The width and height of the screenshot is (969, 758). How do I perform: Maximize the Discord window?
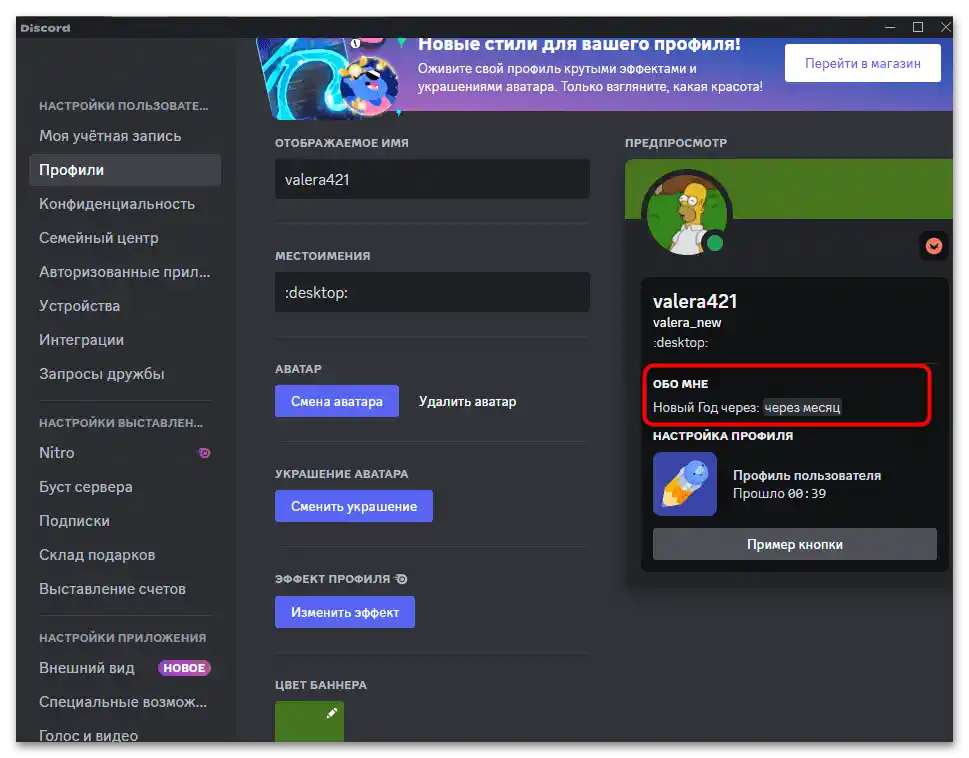918,27
